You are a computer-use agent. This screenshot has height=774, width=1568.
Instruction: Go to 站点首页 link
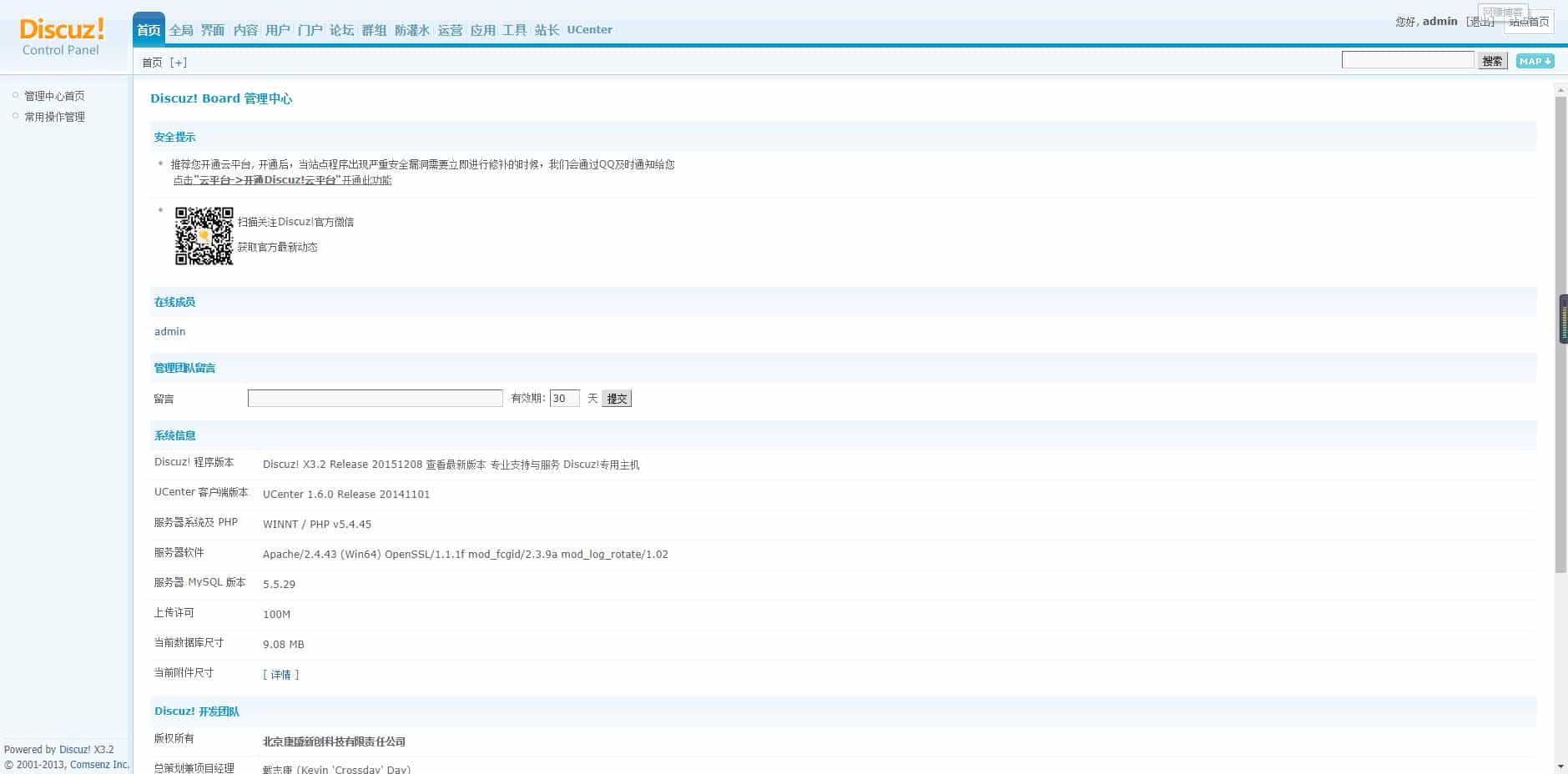(1529, 22)
